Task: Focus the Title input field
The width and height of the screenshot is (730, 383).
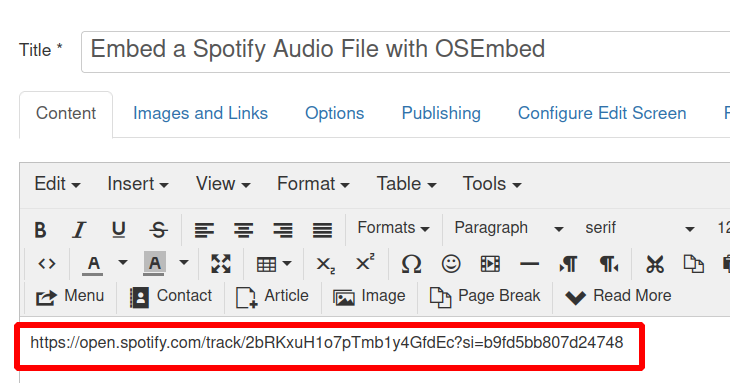Action: [x=405, y=52]
